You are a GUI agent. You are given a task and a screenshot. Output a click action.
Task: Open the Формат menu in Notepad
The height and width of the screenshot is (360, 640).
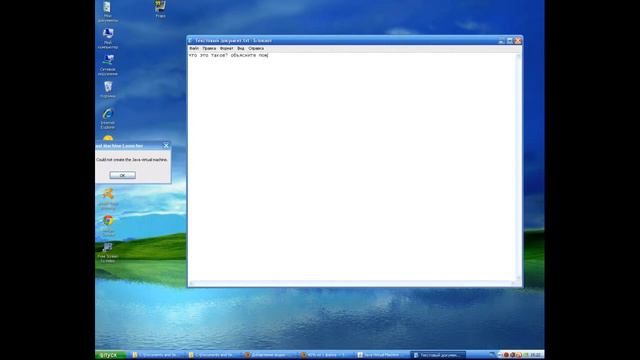(227, 48)
